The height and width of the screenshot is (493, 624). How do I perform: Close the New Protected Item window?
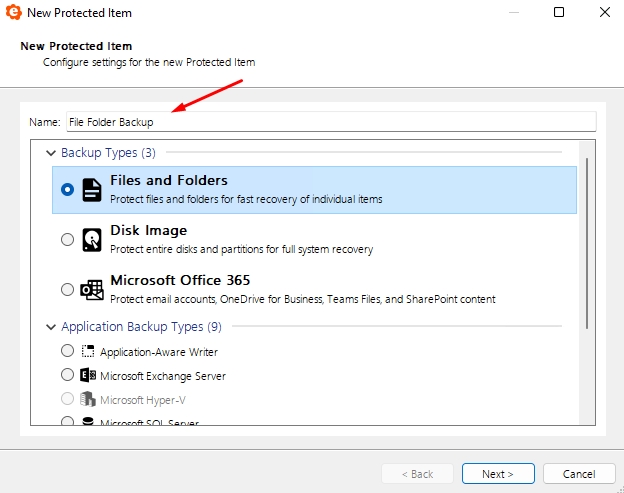(604, 12)
